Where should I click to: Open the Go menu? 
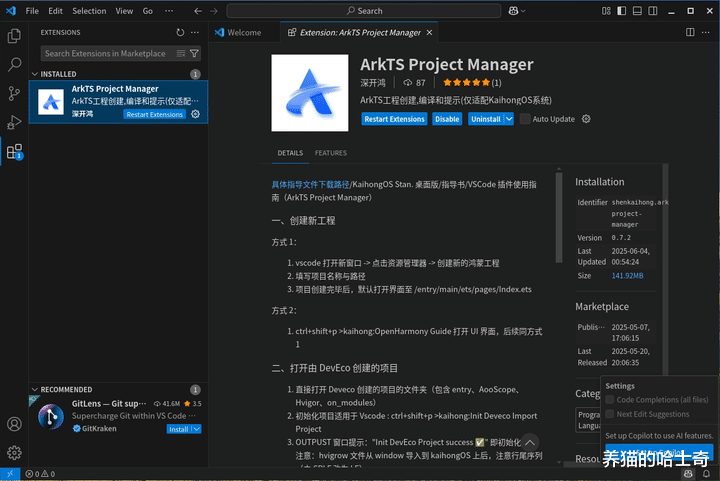click(148, 11)
